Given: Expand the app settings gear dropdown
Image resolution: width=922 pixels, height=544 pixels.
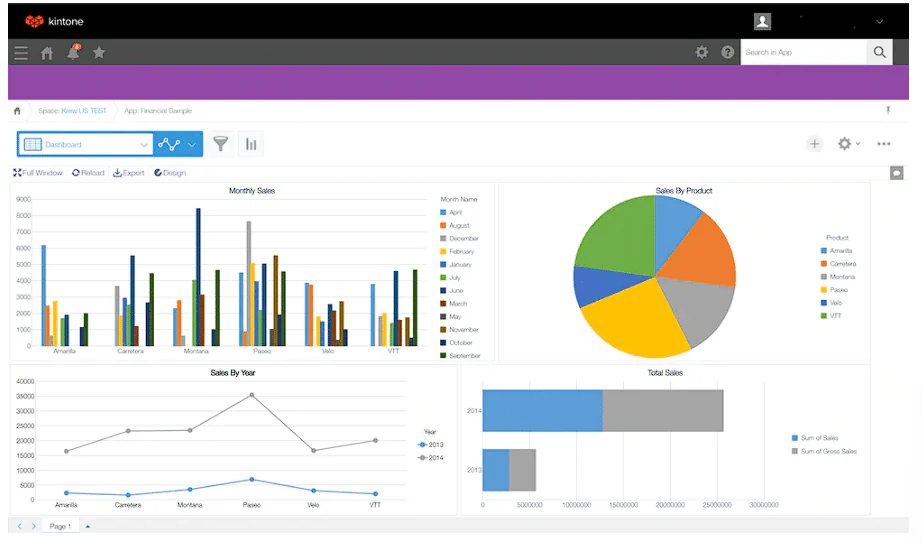Looking at the screenshot, I should click(848, 143).
